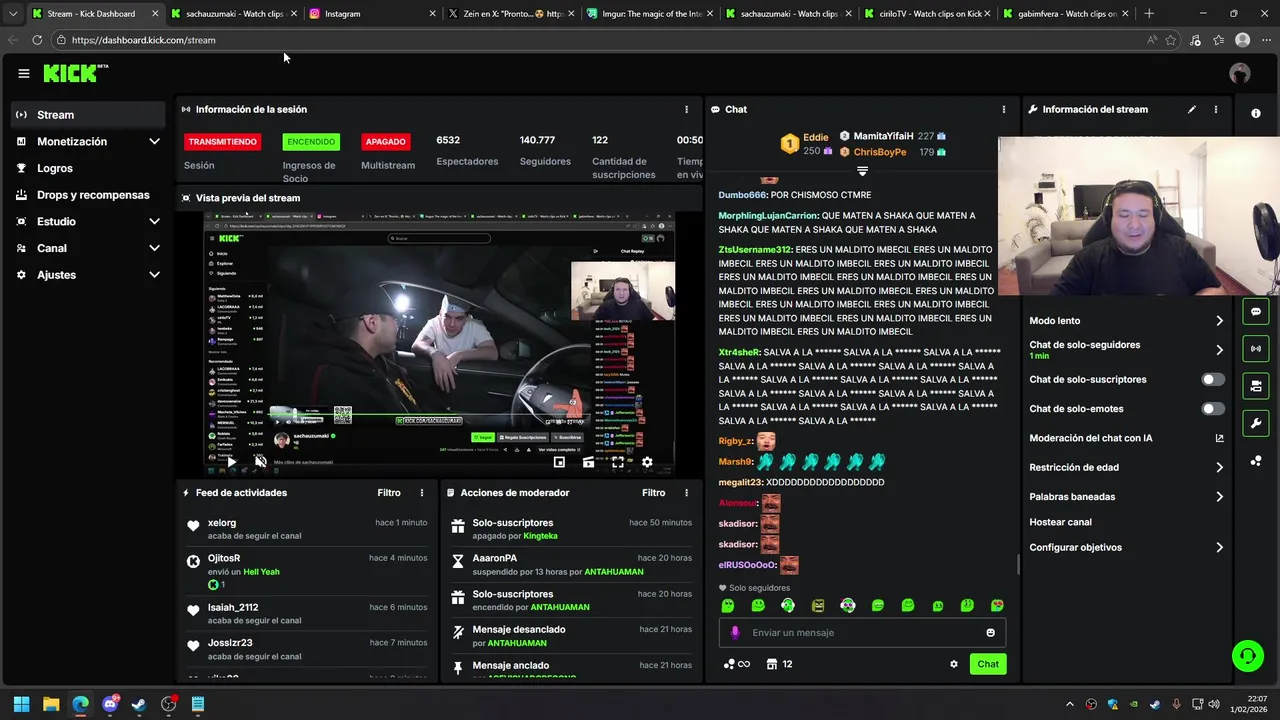The image size is (1280, 720).
Task: Open ANTAHUAMAN link under AaaronPA suspension
Action: pyautogui.click(x=614, y=572)
